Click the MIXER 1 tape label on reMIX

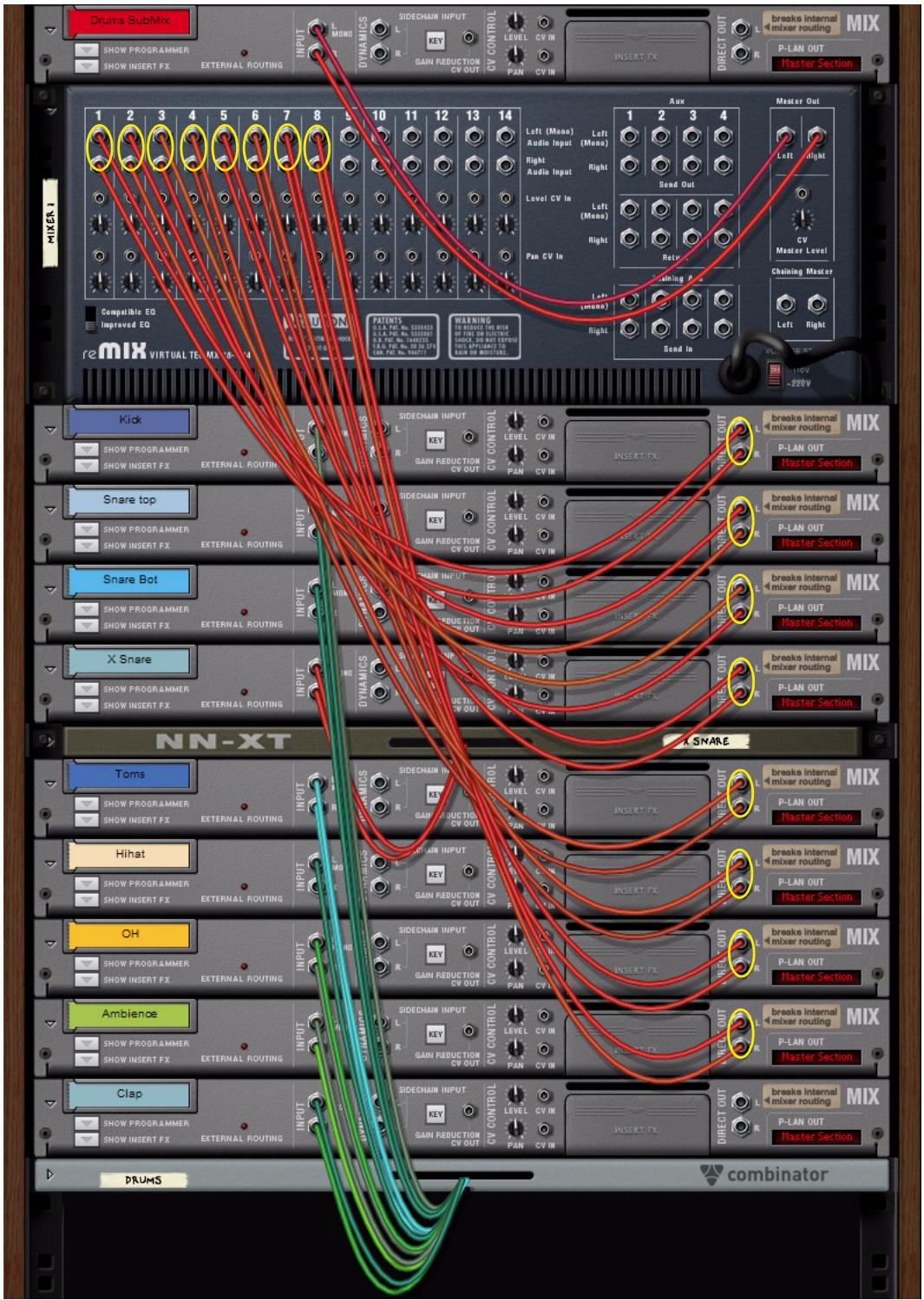[50, 222]
